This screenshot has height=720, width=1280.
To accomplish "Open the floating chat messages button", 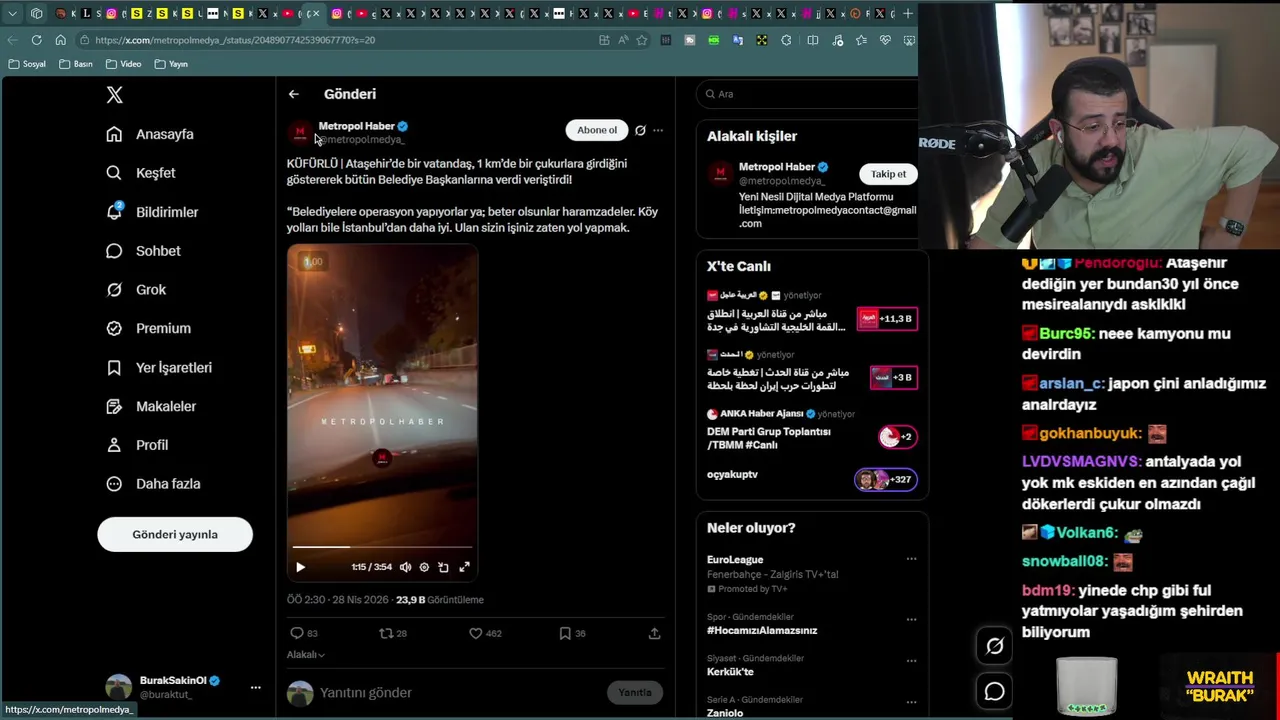I will [994, 691].
